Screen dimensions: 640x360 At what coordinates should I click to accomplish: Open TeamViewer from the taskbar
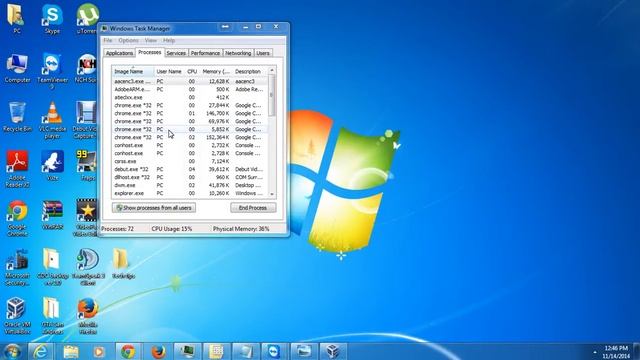pyautogui.click(x=273, y=351)
